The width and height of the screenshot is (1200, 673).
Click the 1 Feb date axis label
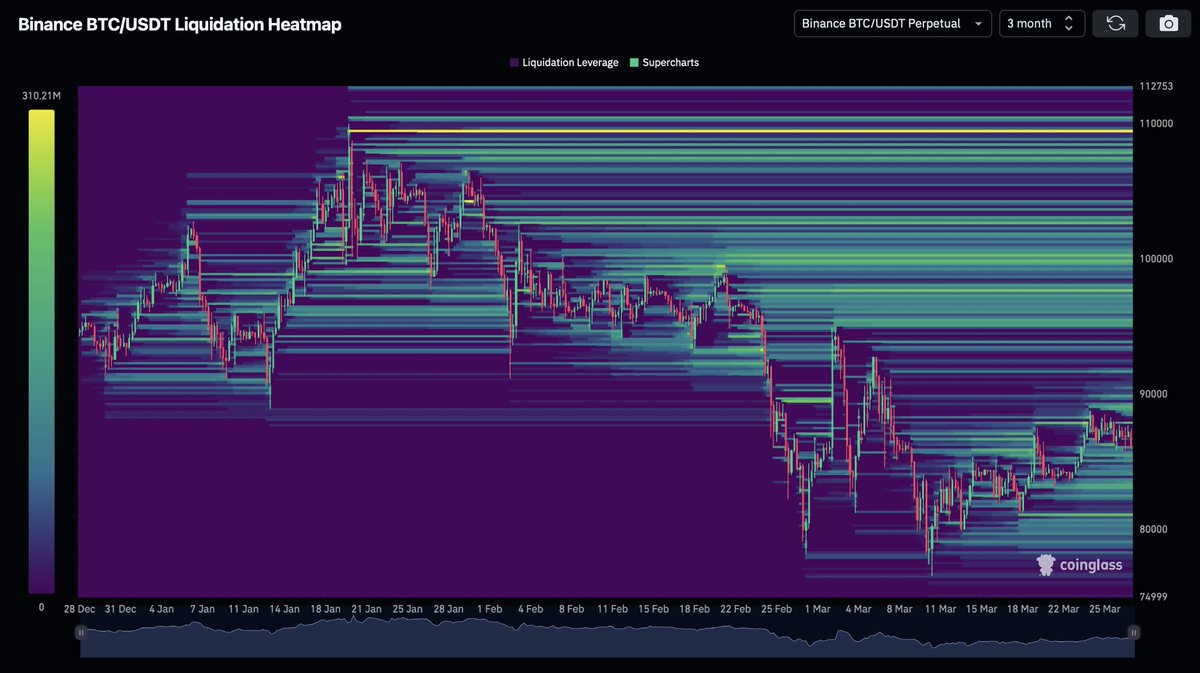pyautogui.click(x=489, y=608)
